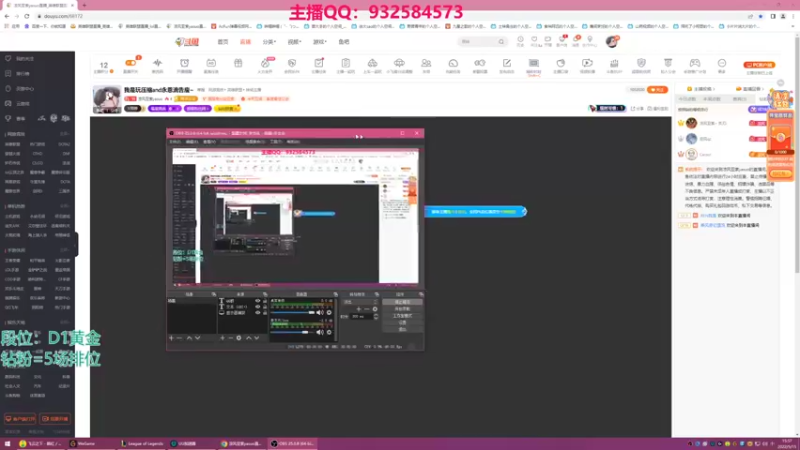
Task: Click the OBS Scenes panel add (+) button
Action: point(171,338)
